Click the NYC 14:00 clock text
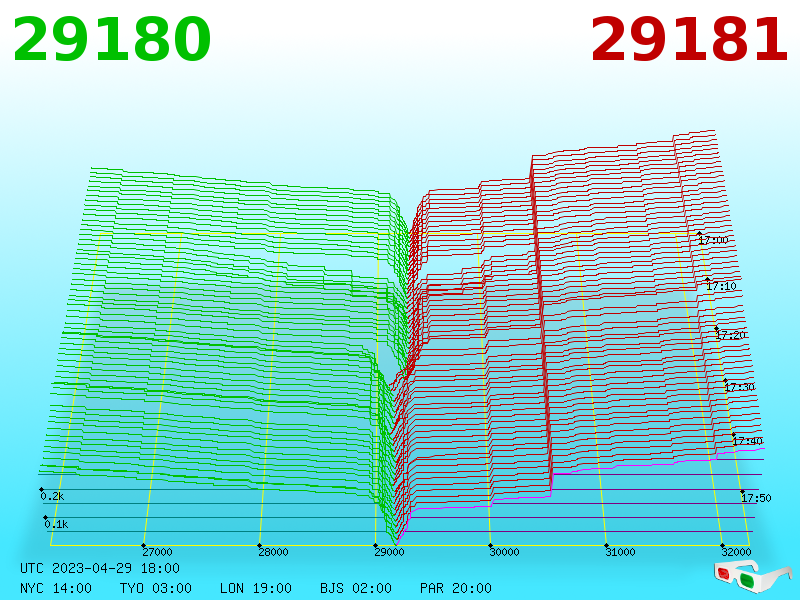This screenshot has height=600, width=800. 56,588
